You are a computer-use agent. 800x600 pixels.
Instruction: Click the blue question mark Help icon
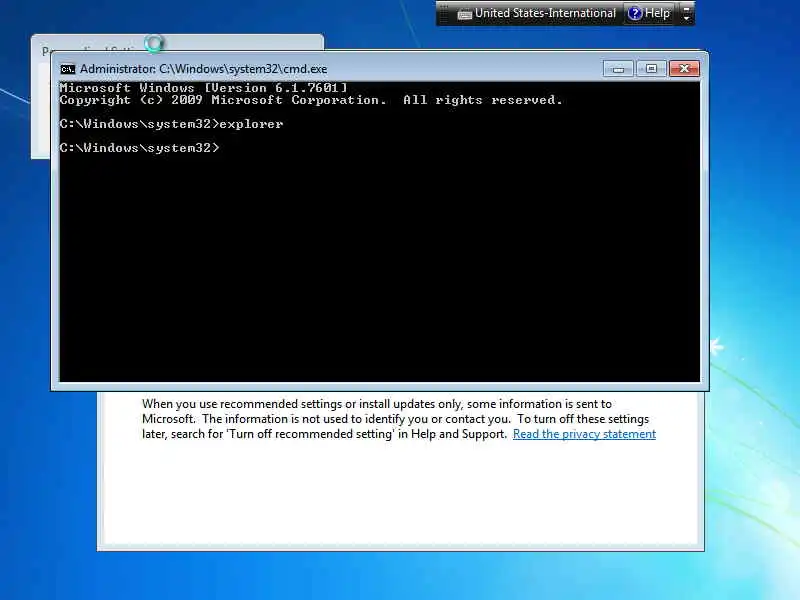(x=635, y=13)
